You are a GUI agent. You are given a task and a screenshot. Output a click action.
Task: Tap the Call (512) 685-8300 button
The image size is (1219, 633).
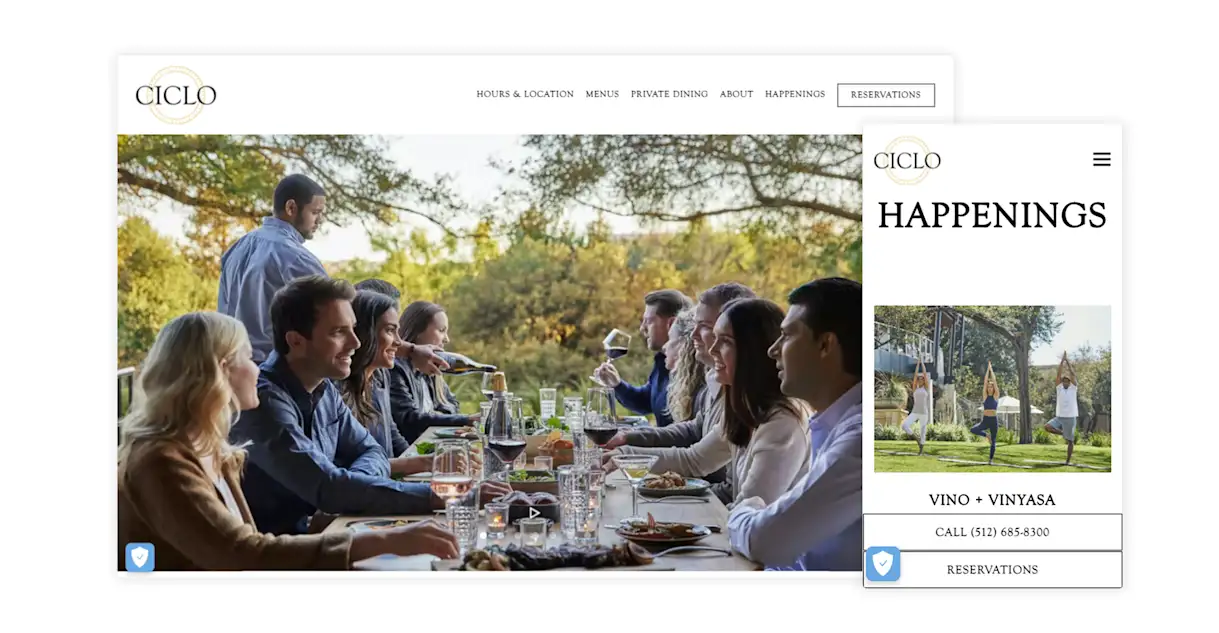coord(992,532)
